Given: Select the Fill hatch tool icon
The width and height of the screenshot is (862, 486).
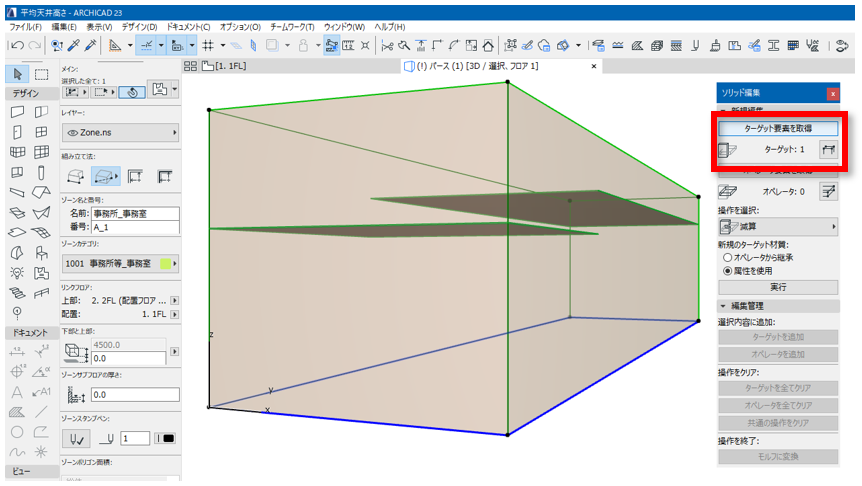Looking at the screenshot, I should click(x=17, y=412).
